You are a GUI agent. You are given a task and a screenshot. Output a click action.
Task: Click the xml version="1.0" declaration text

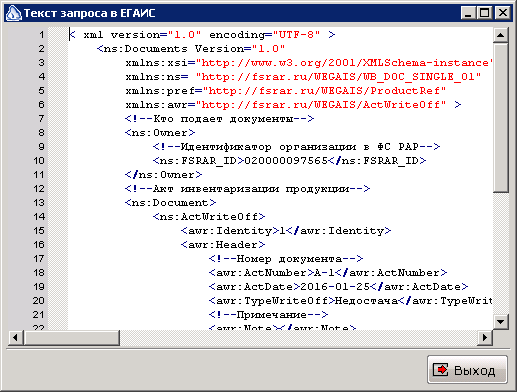tap(142, 35)
